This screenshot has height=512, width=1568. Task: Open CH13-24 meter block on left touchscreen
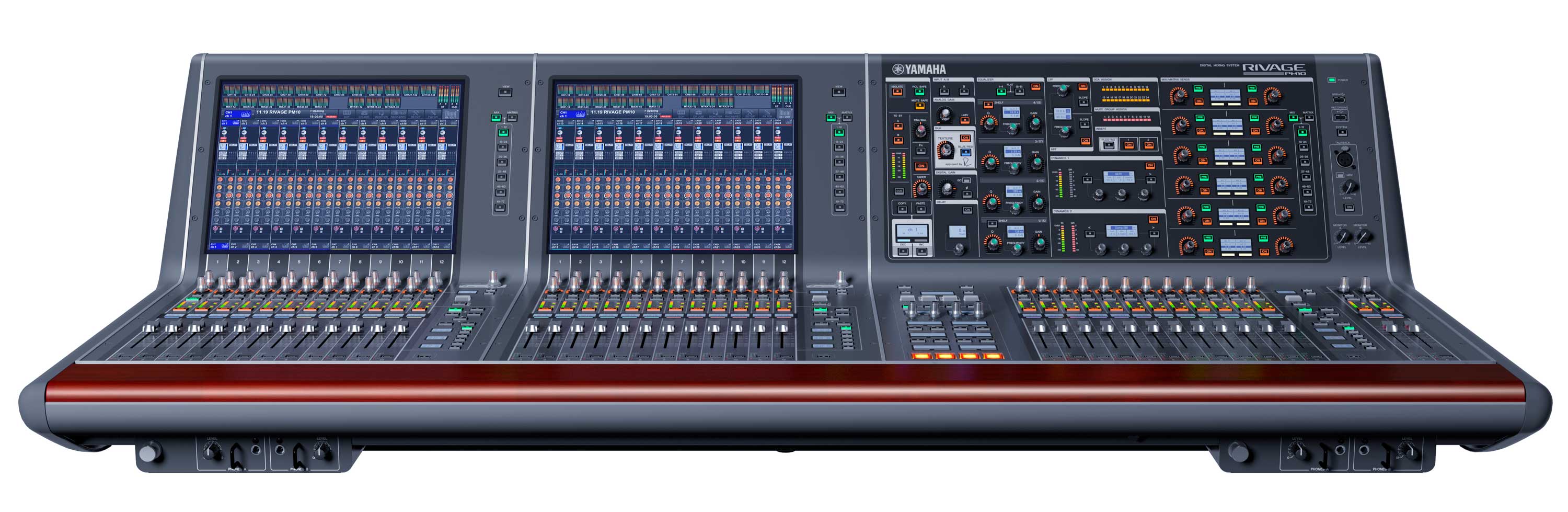click(x=250, y=90)
